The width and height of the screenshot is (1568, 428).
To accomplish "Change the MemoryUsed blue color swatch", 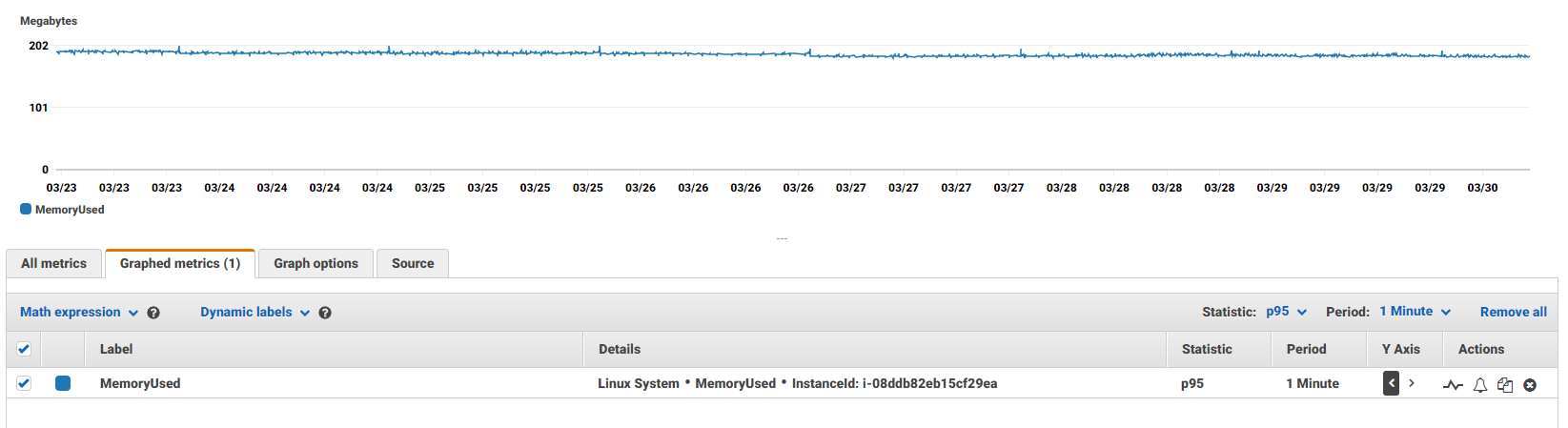I will point(63,383).
